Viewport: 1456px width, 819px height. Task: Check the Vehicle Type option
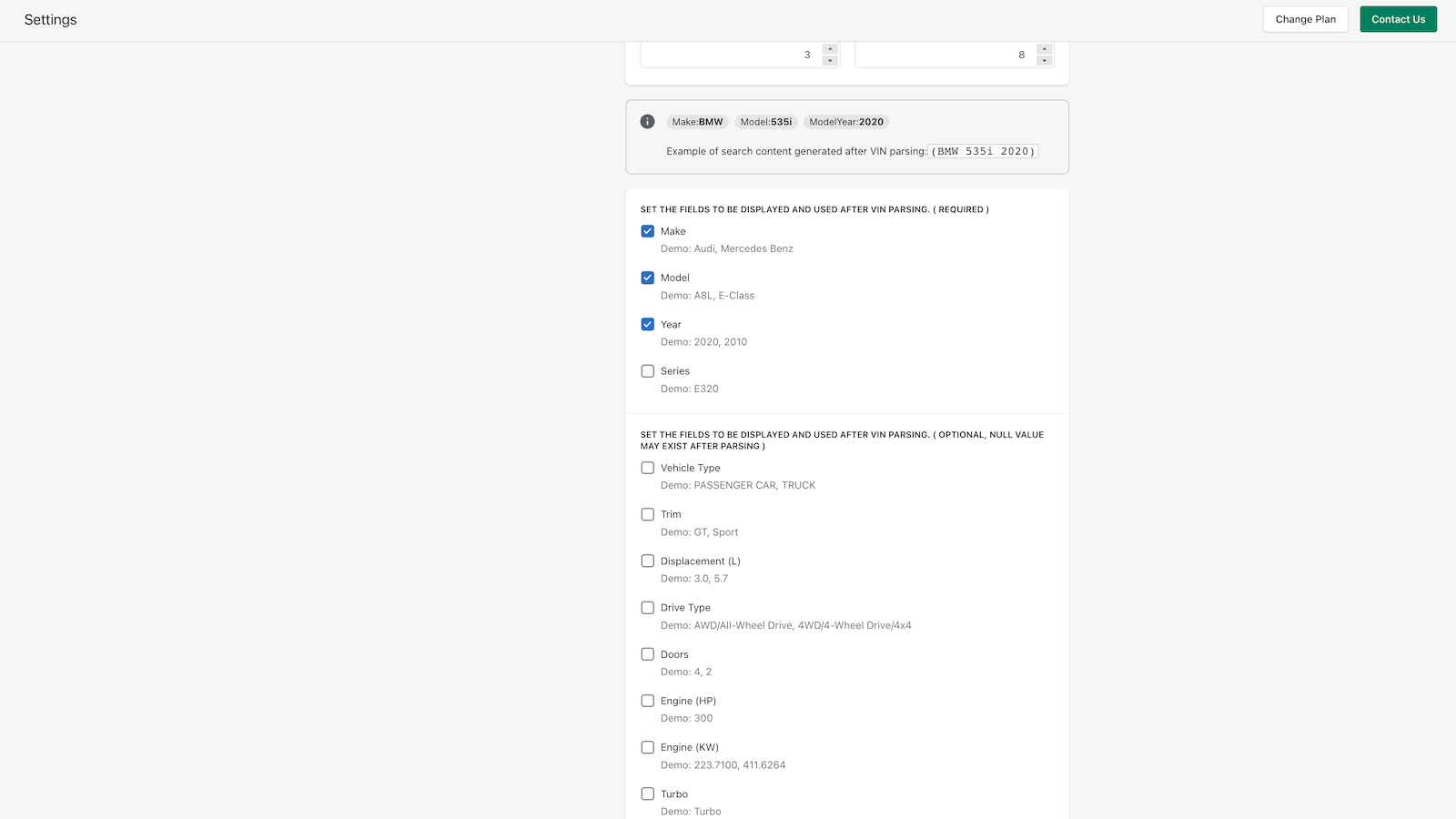click(x=648, y=468)
